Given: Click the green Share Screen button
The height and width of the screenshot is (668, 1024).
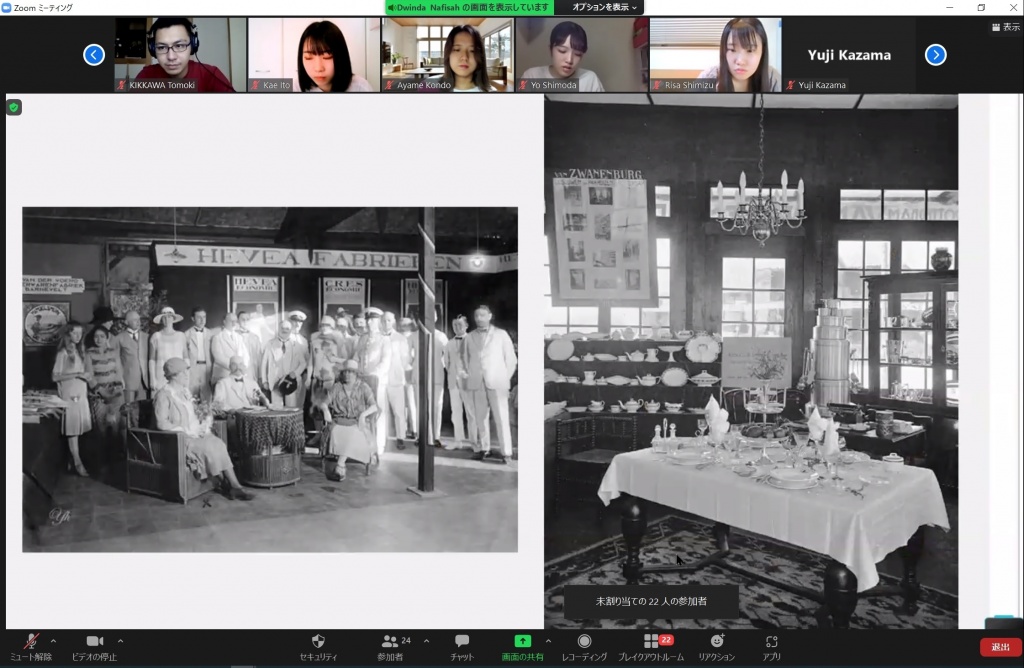Looking at the screenshot, I should click(x=522, y=647).
